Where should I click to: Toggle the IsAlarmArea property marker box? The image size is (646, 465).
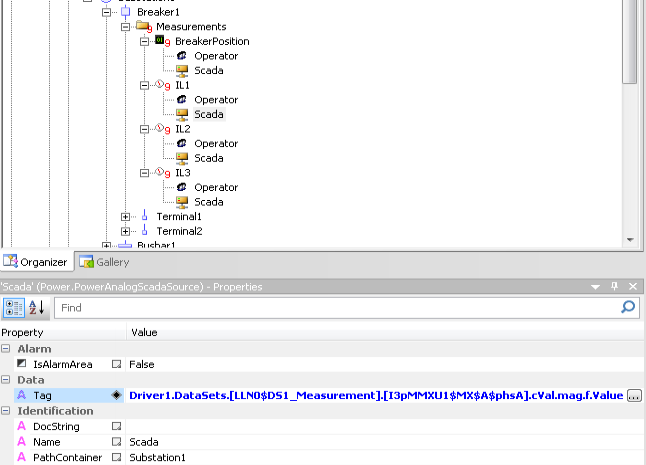(x=117, y=364)
